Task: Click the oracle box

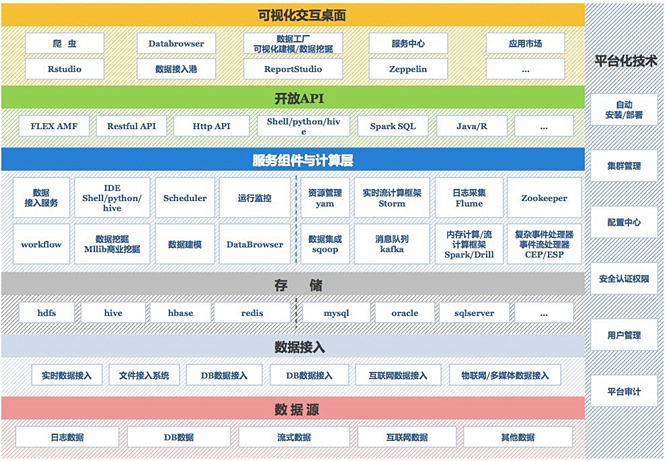Action: (404, 313)
